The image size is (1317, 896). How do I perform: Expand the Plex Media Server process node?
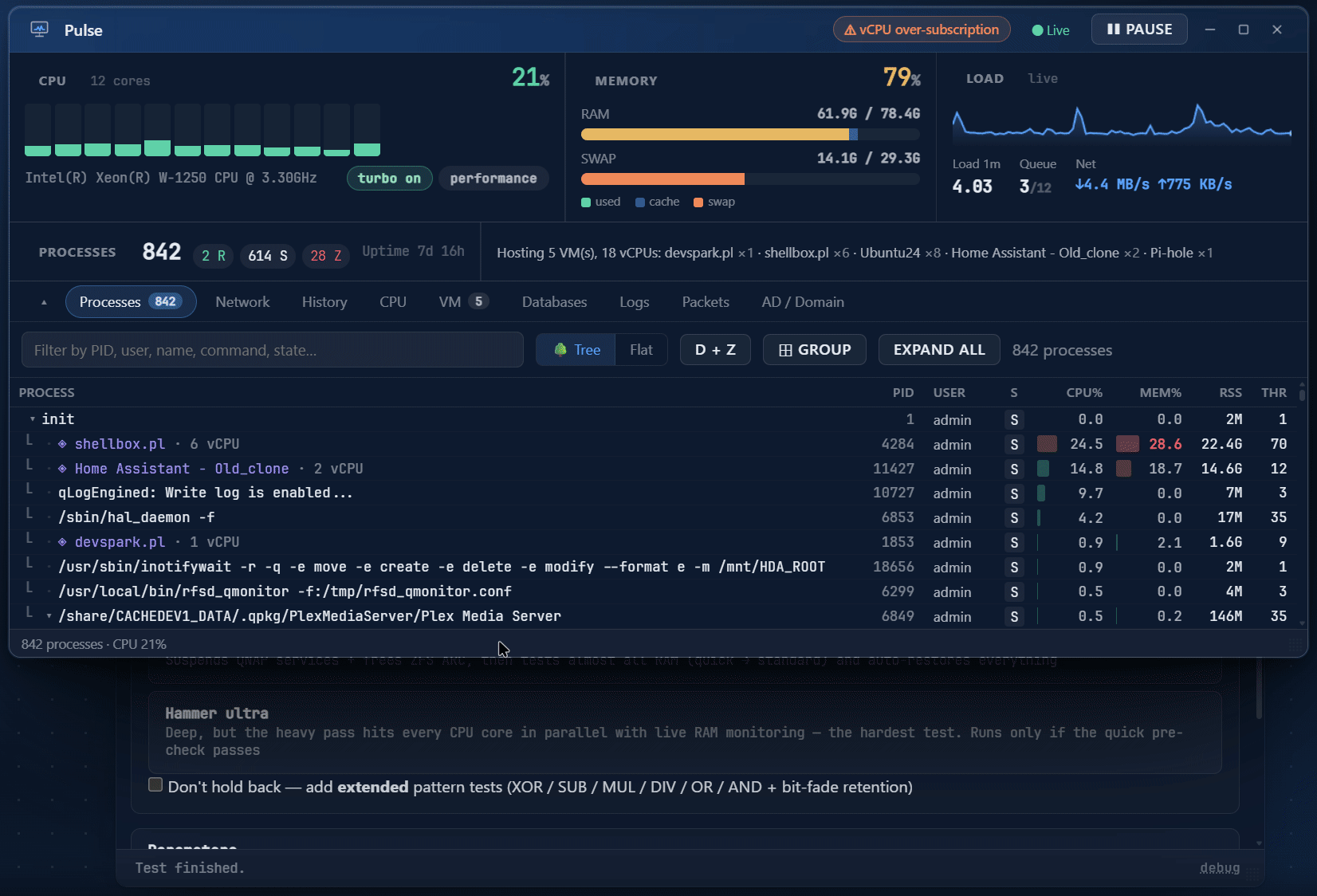click(x=49, y=616)
